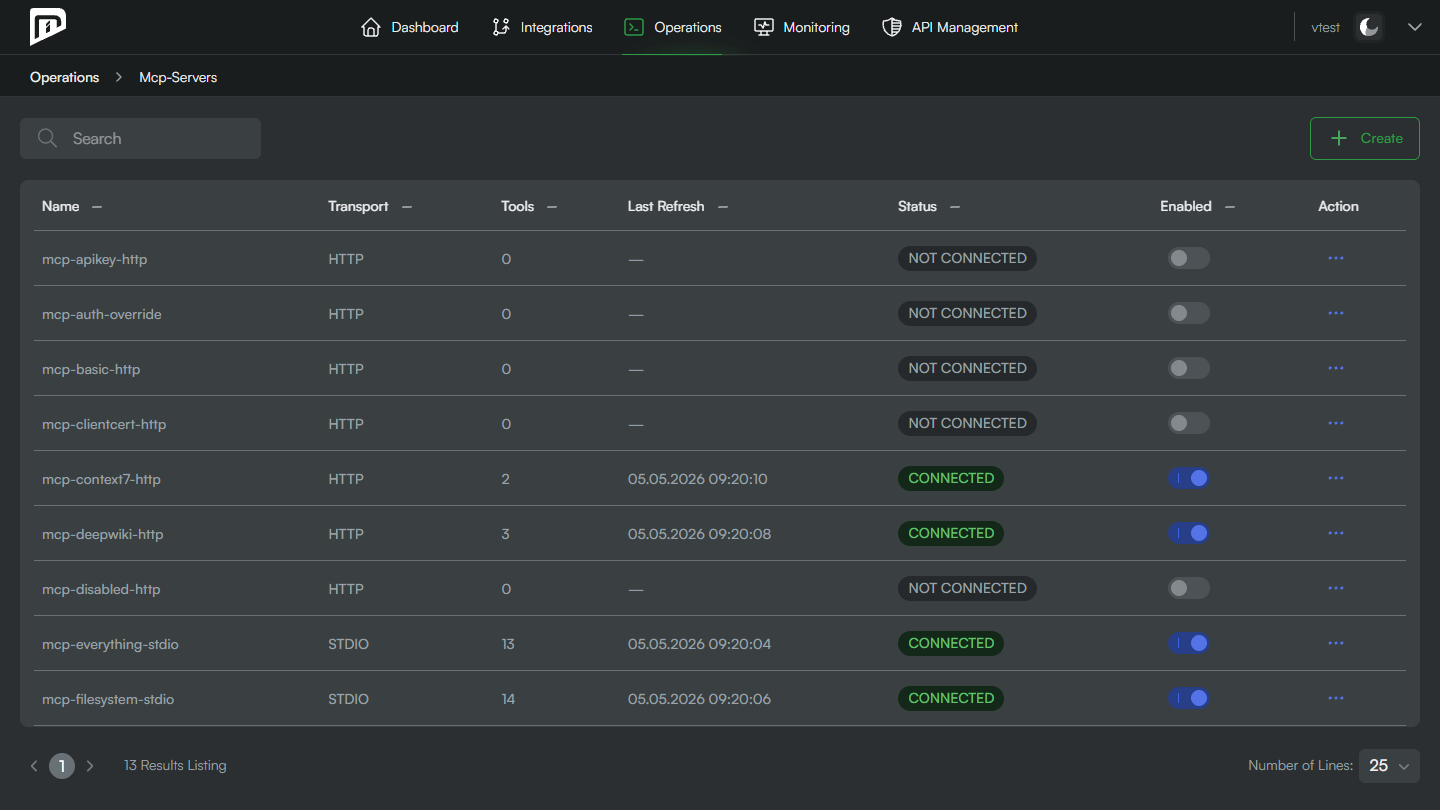Image resolution: width=1440 pixels, height=810 pixels.
Task: Go to previous page arrow
Action: pos(34,766)
